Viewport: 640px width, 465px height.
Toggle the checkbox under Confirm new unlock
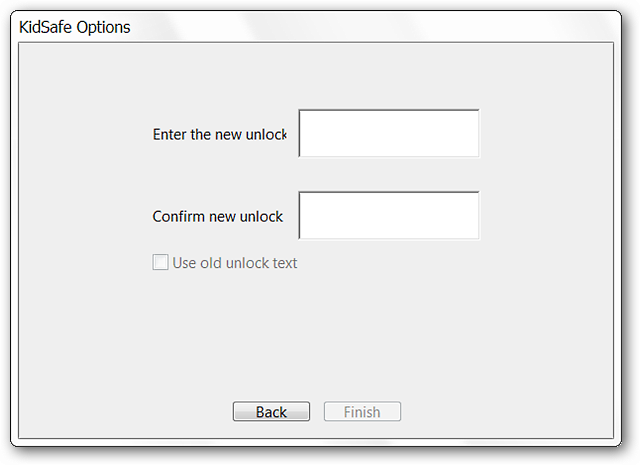(x=160, y=262)
